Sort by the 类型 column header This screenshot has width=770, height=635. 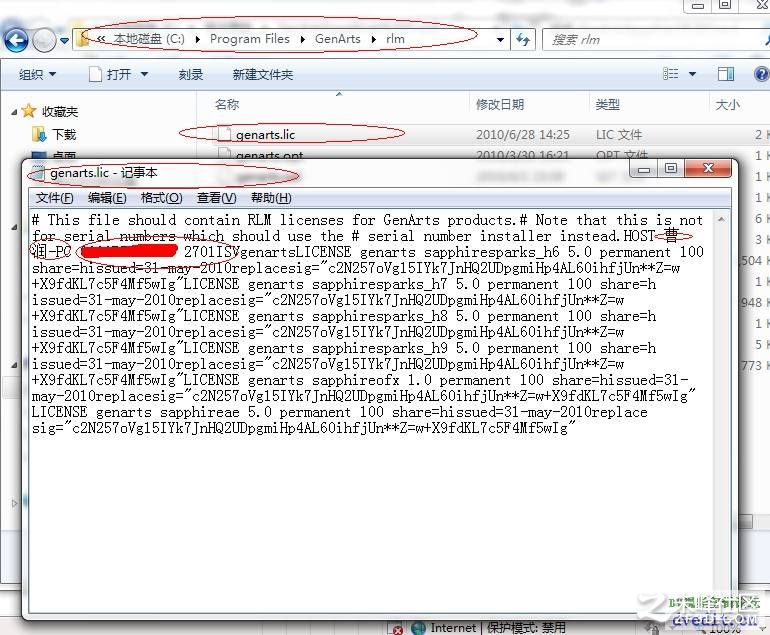click(x=607, y=104)
